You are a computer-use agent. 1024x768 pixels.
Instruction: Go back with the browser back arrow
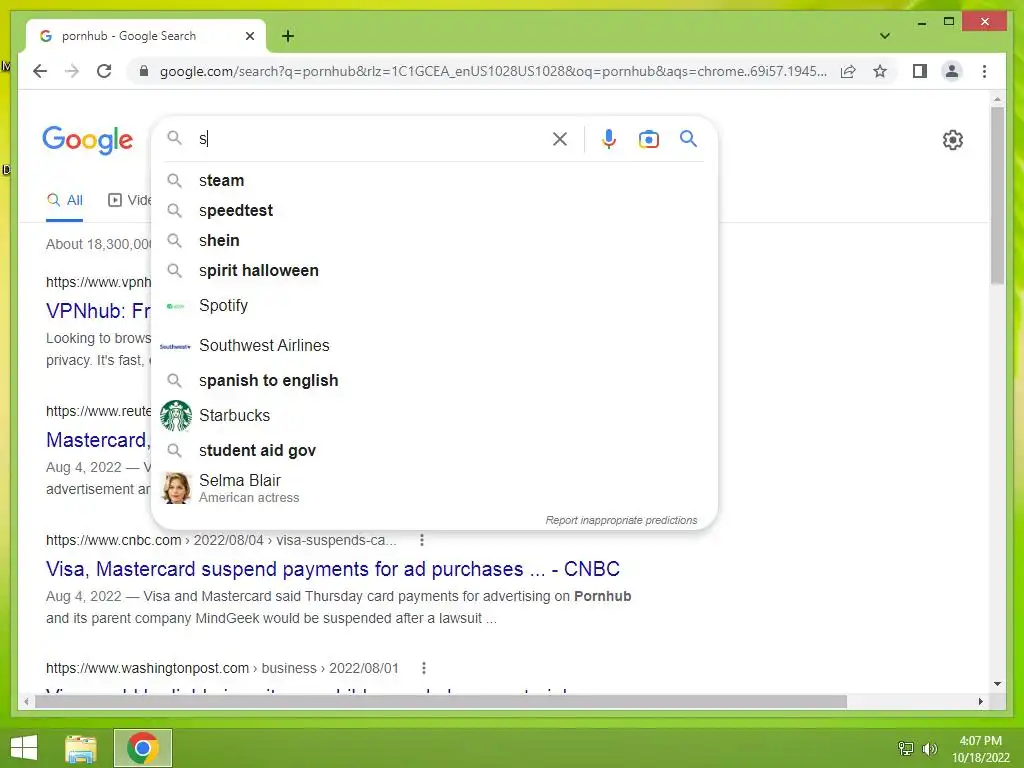pos(40,71)
